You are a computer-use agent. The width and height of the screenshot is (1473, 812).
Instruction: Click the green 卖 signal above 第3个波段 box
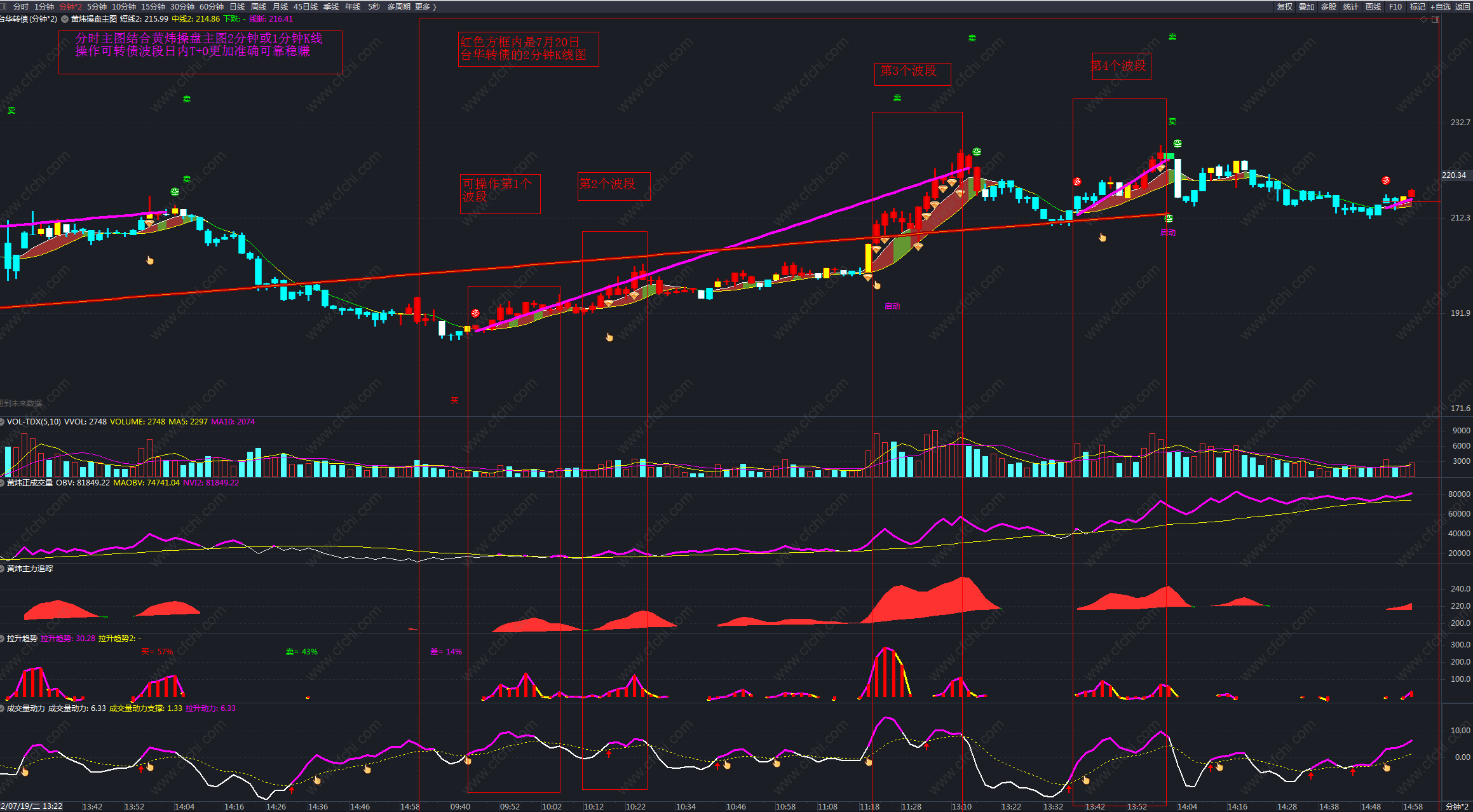897,98
